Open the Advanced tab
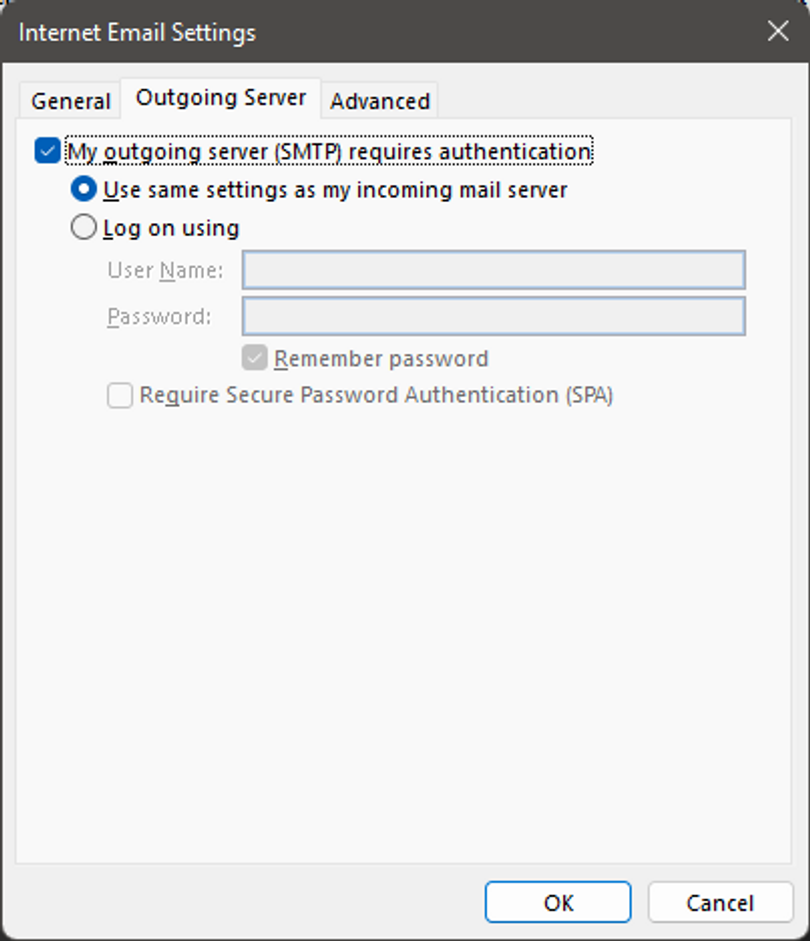 (x=380, y=101)
